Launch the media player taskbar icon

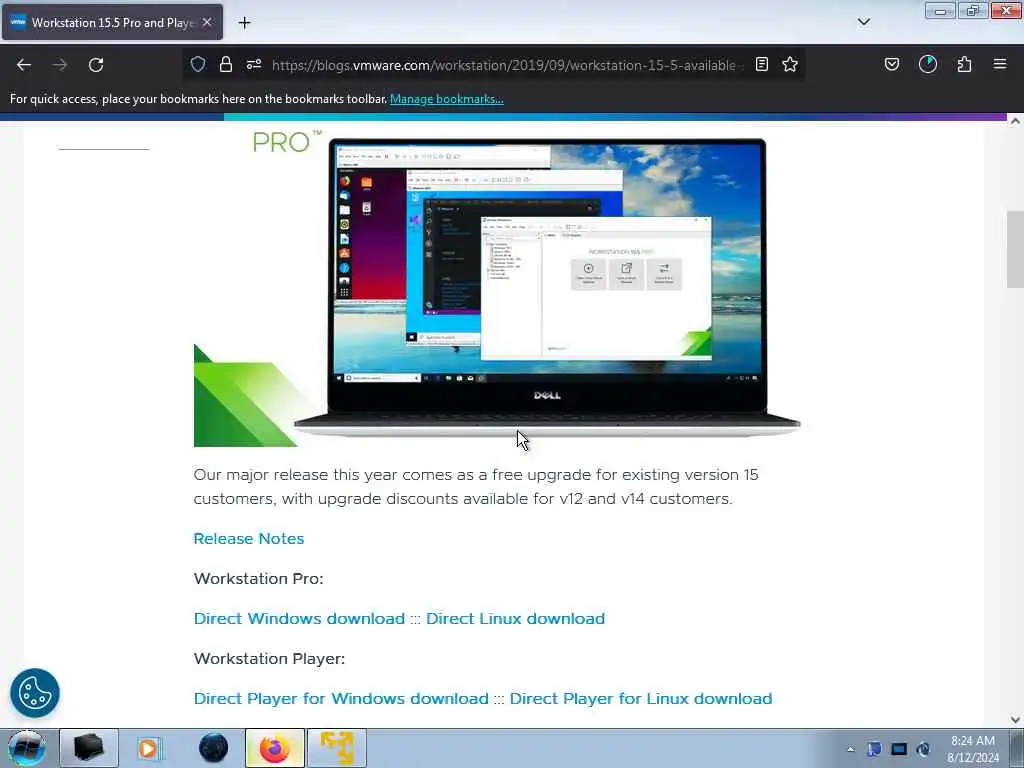[x=148, y=748]
